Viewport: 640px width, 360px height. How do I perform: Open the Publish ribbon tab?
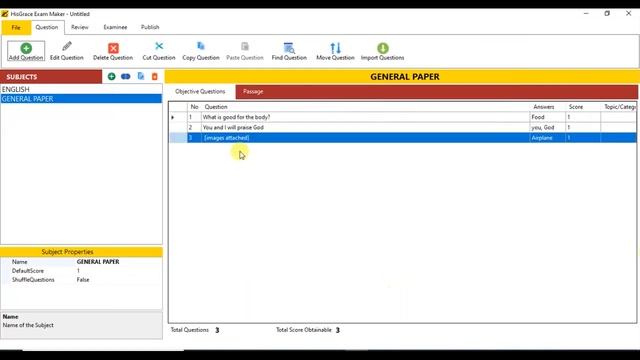tap(150, 27)
